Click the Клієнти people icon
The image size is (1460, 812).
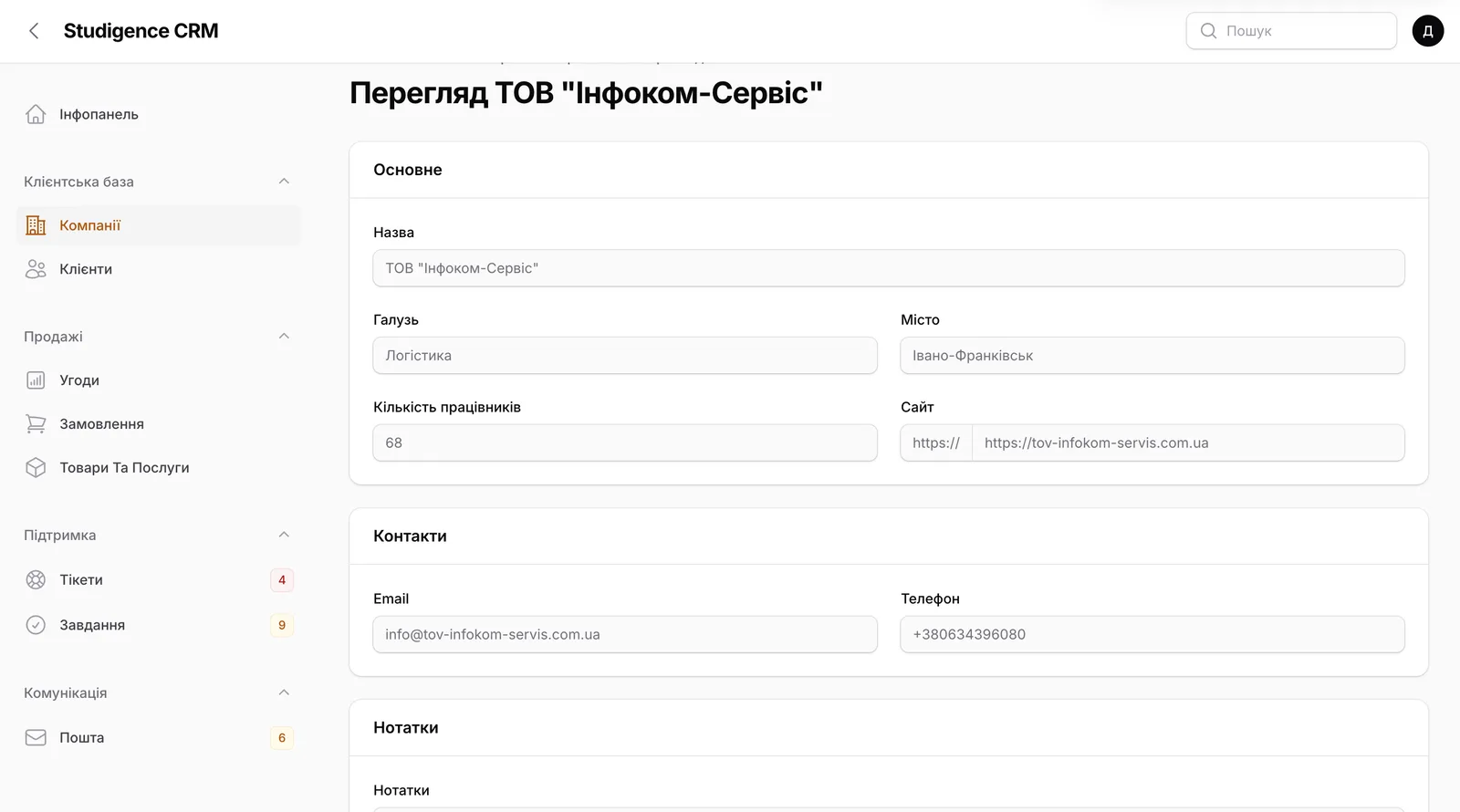pos(36,269)
